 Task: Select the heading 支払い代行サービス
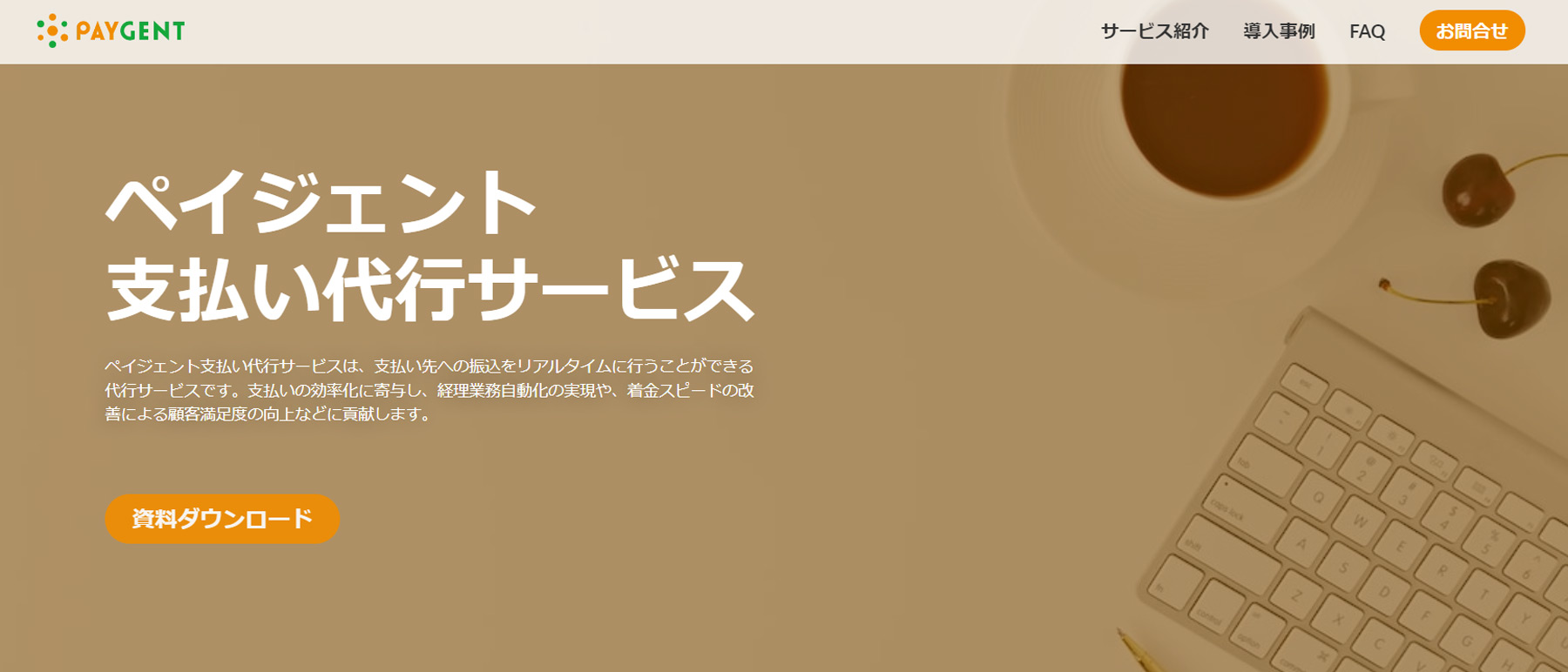tap(429, 289)
